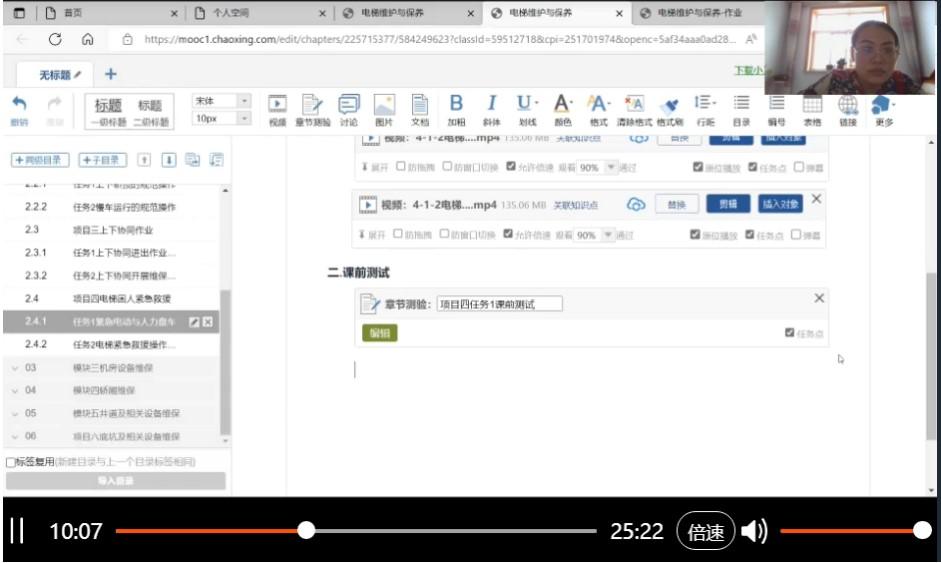Insert a table using 表格 icon
Image resolution: width=941 pixels, height=563 pixels.
click(x=812, y=108)
